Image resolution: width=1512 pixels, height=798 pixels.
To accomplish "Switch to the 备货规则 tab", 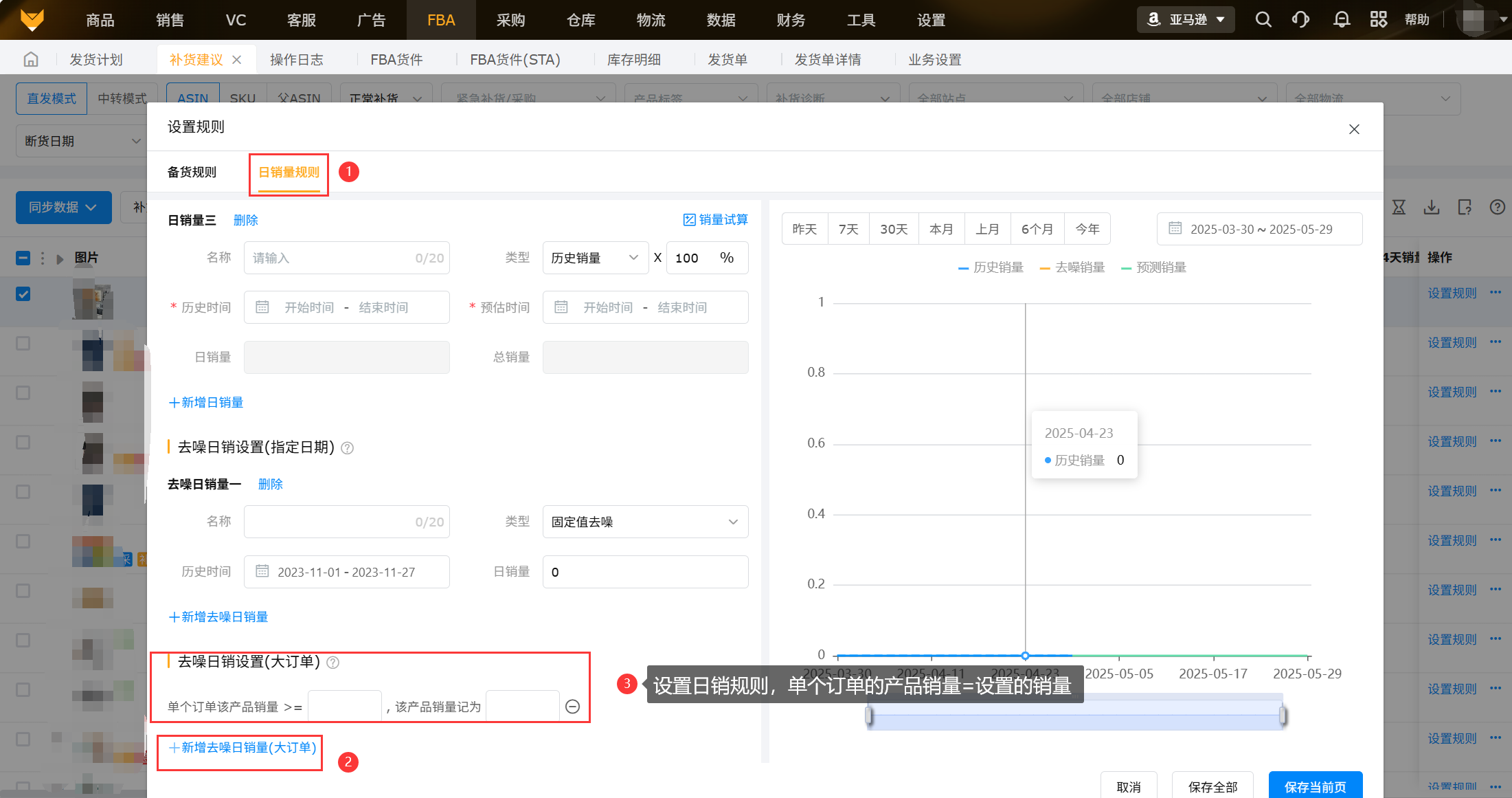I will [x=192, y=173].
